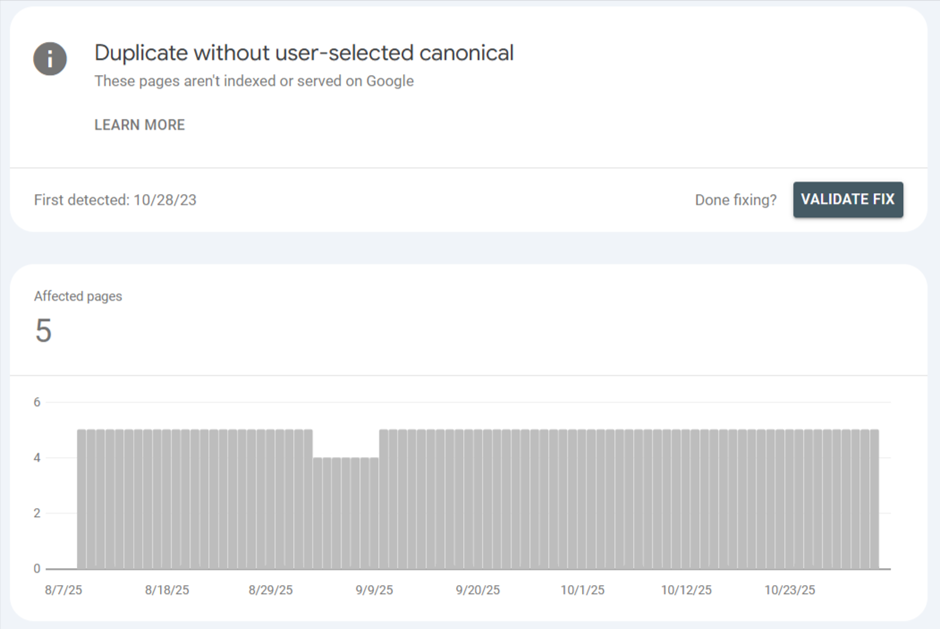Select the 'First detected: 10/28/23' text
This screenshot has width=940, height=629.
tap(115, 200)
